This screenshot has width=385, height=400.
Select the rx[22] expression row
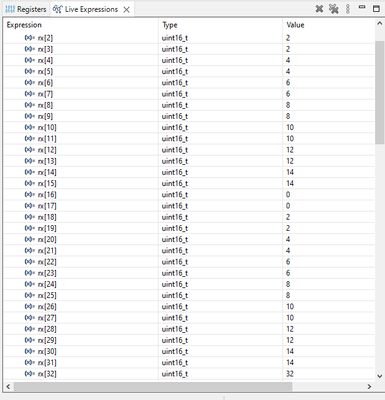point(189,262)
